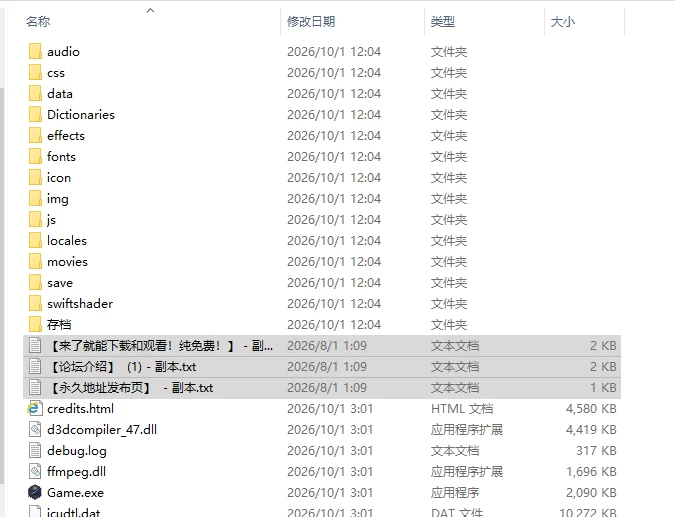Select the img folder name

click(x=58, y=199)
